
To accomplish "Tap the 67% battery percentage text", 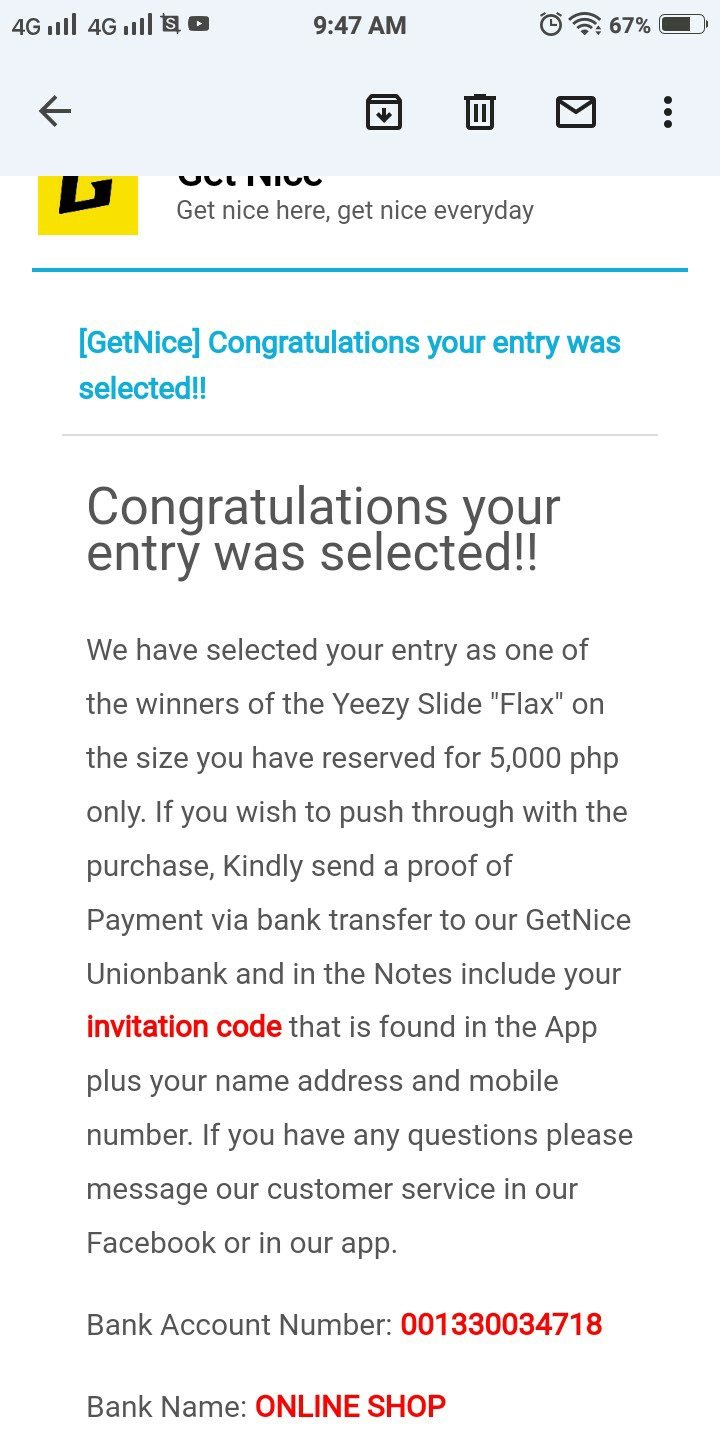I will pyautogui.click(x=630, y=25).
